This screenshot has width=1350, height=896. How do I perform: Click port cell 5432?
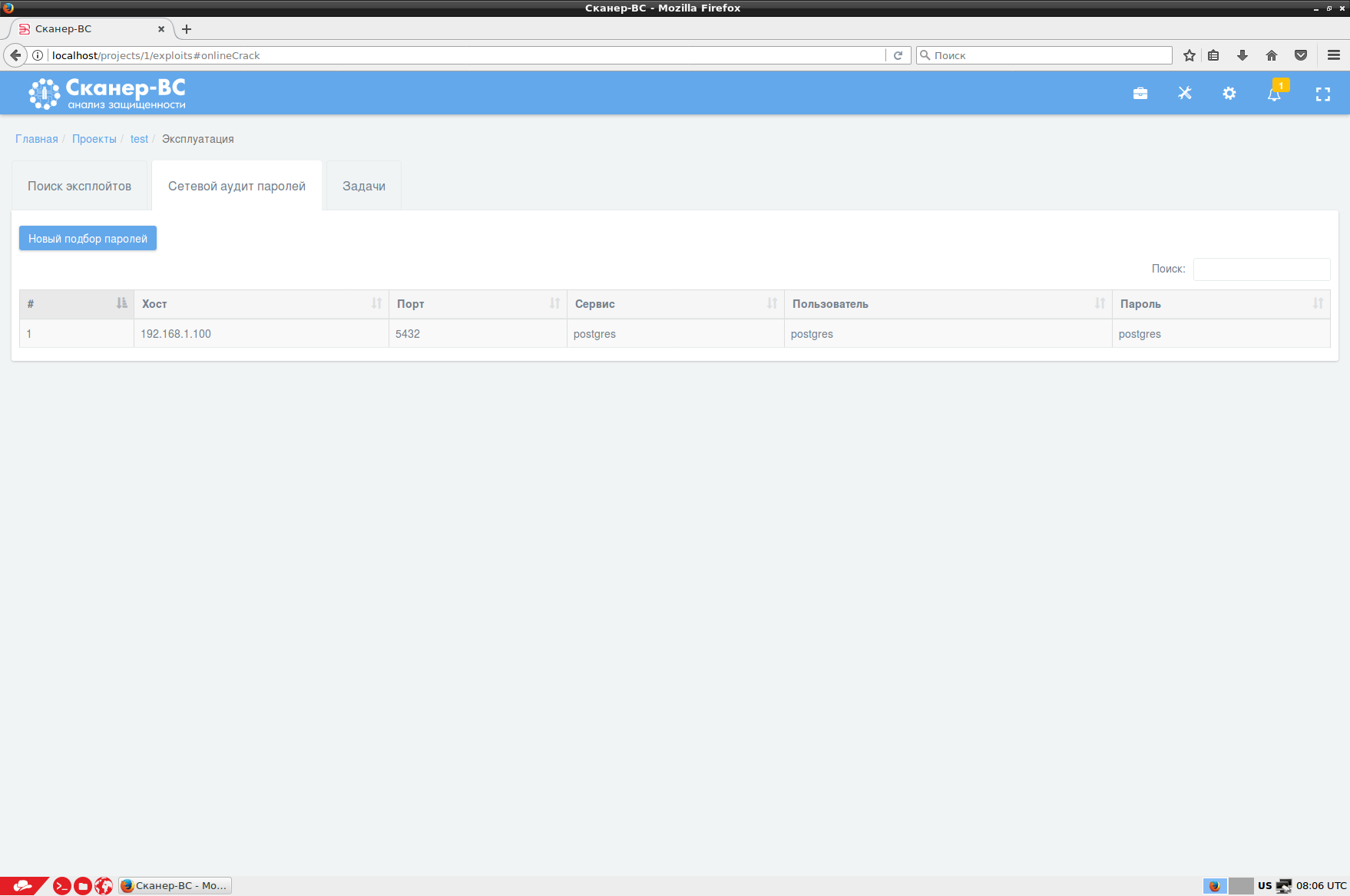click(478, 334)
